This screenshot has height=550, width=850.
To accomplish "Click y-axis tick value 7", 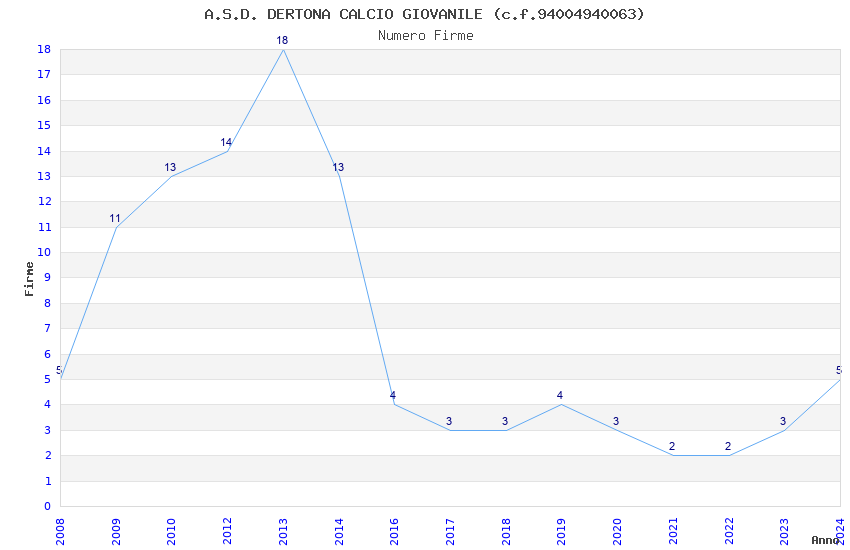I will point(48,328).
